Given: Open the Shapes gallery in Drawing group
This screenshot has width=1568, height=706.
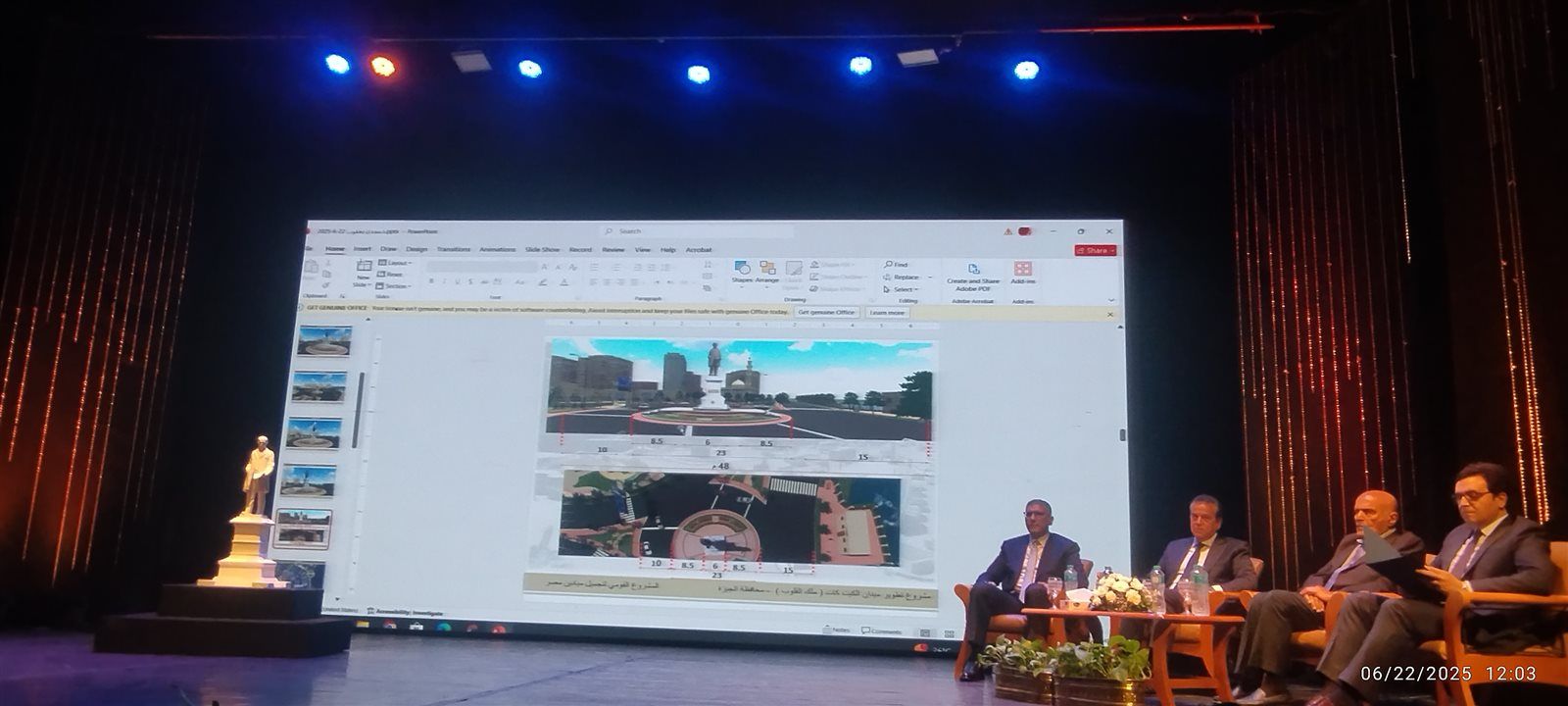Looking at the screenshot, I should 742,272.
